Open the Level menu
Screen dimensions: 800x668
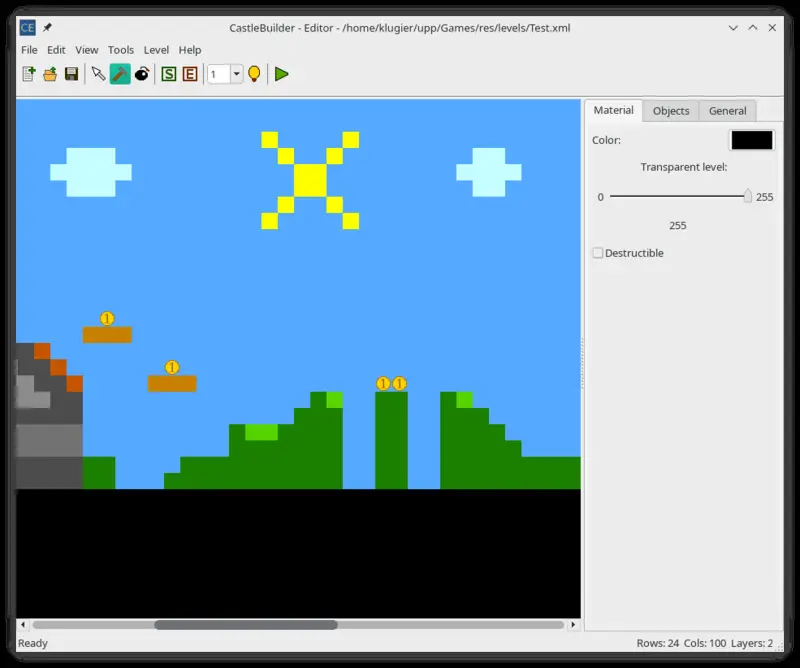[x=156, y=49]
